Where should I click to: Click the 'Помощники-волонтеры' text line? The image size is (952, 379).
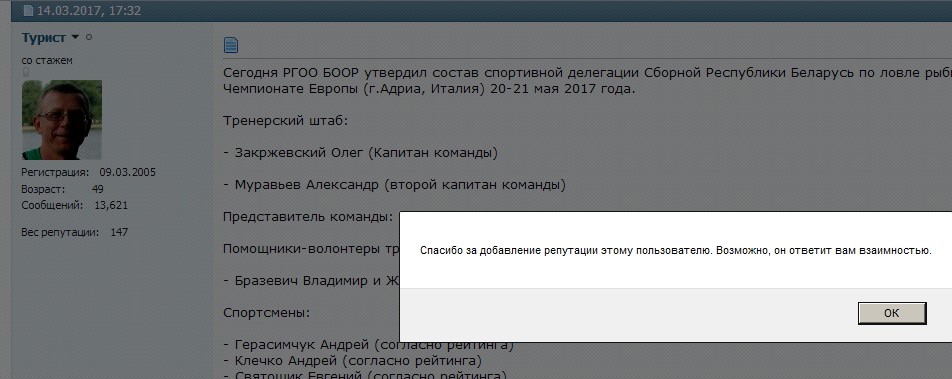[311, 249]
